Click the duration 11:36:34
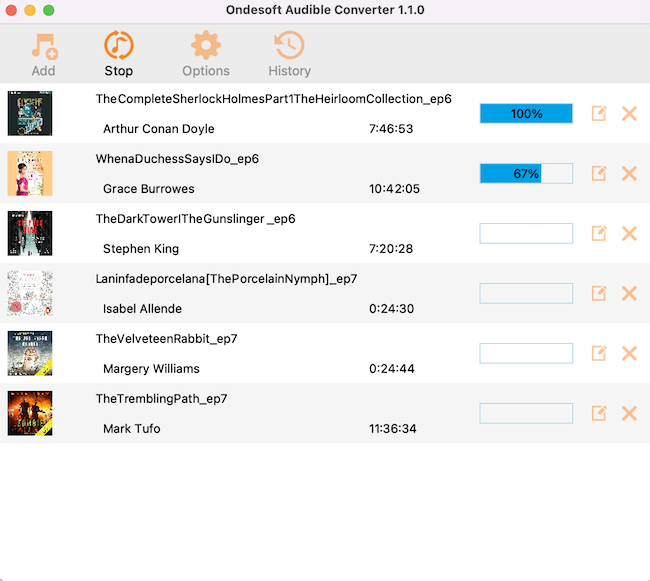650x581 pixels. tap(393, 428)
